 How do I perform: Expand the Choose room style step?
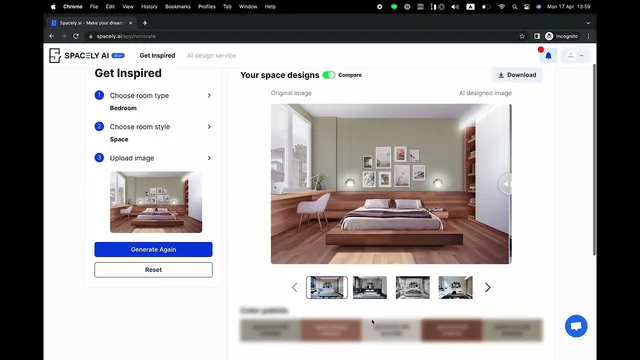153,127
